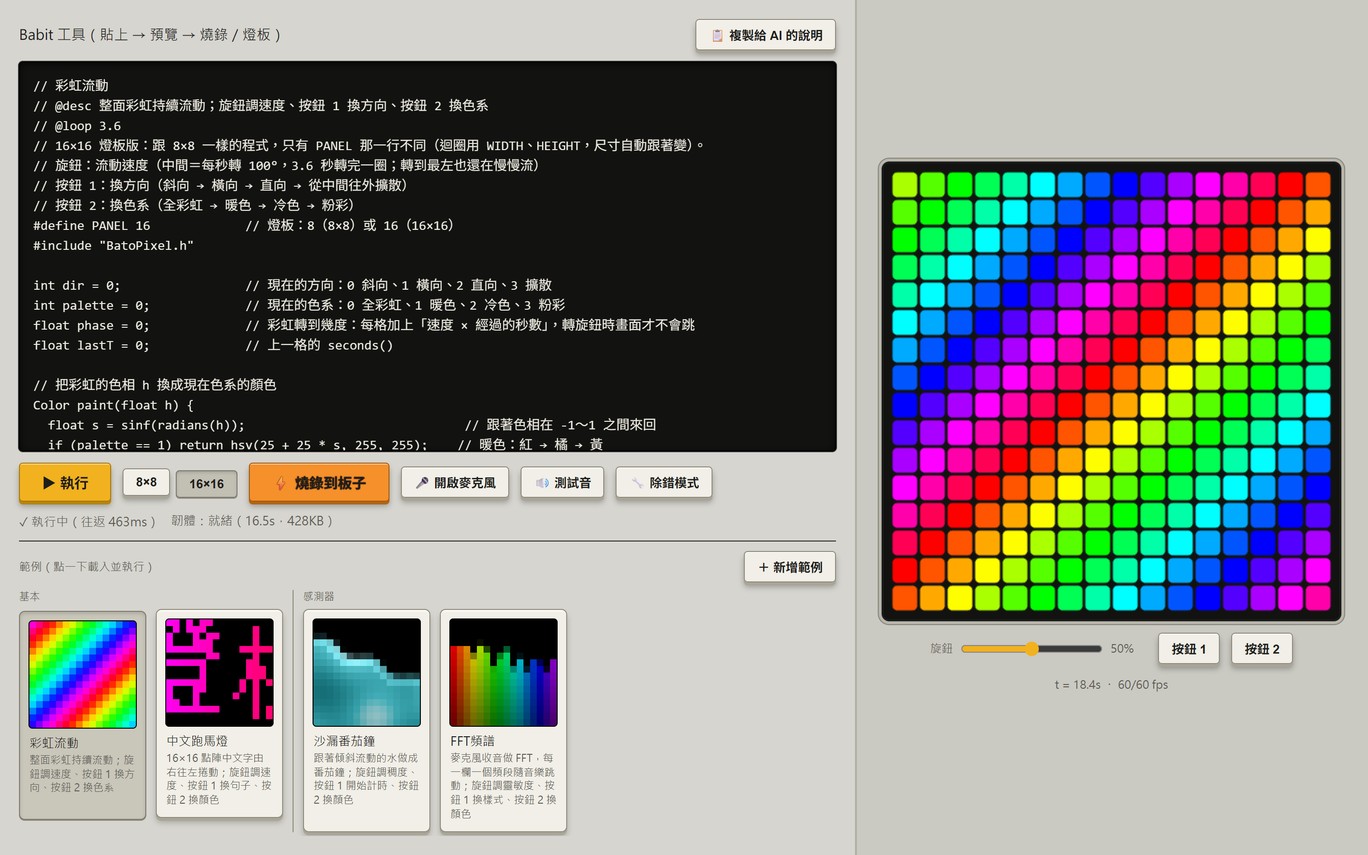Enable debug mode 除錯模式
Viewport: 1368px width, 855px height.
pos(664,483)
